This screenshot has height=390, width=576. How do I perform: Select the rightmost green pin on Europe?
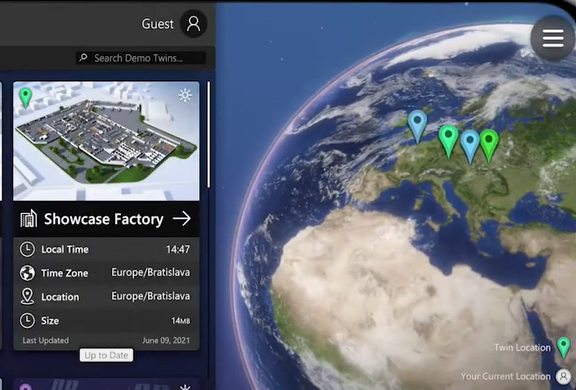[x=489, y=145]
